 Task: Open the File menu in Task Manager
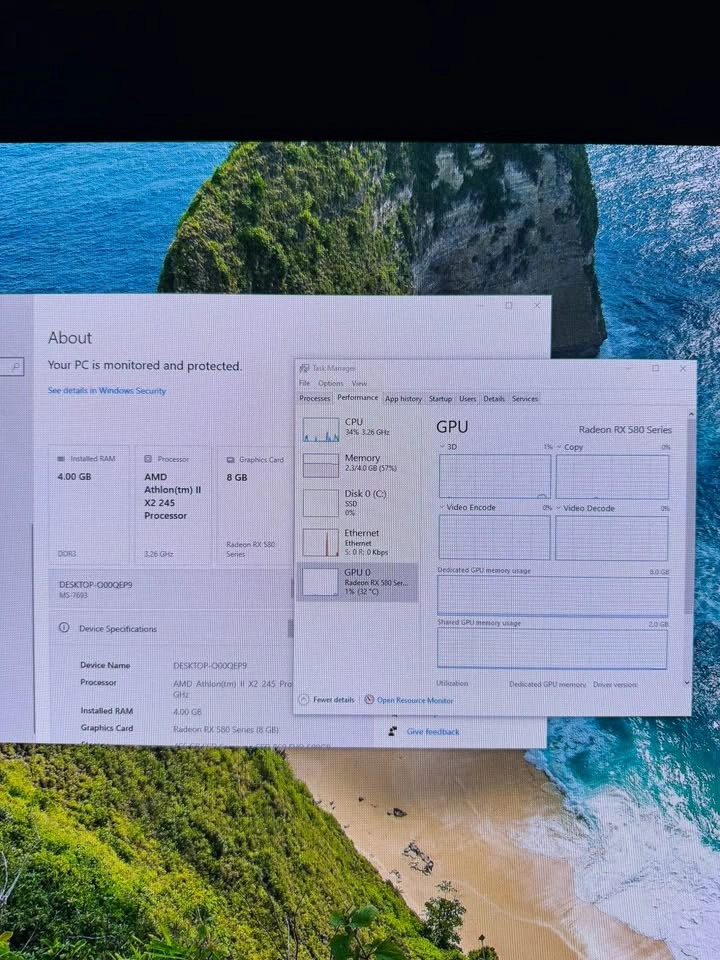coord(304,383)
